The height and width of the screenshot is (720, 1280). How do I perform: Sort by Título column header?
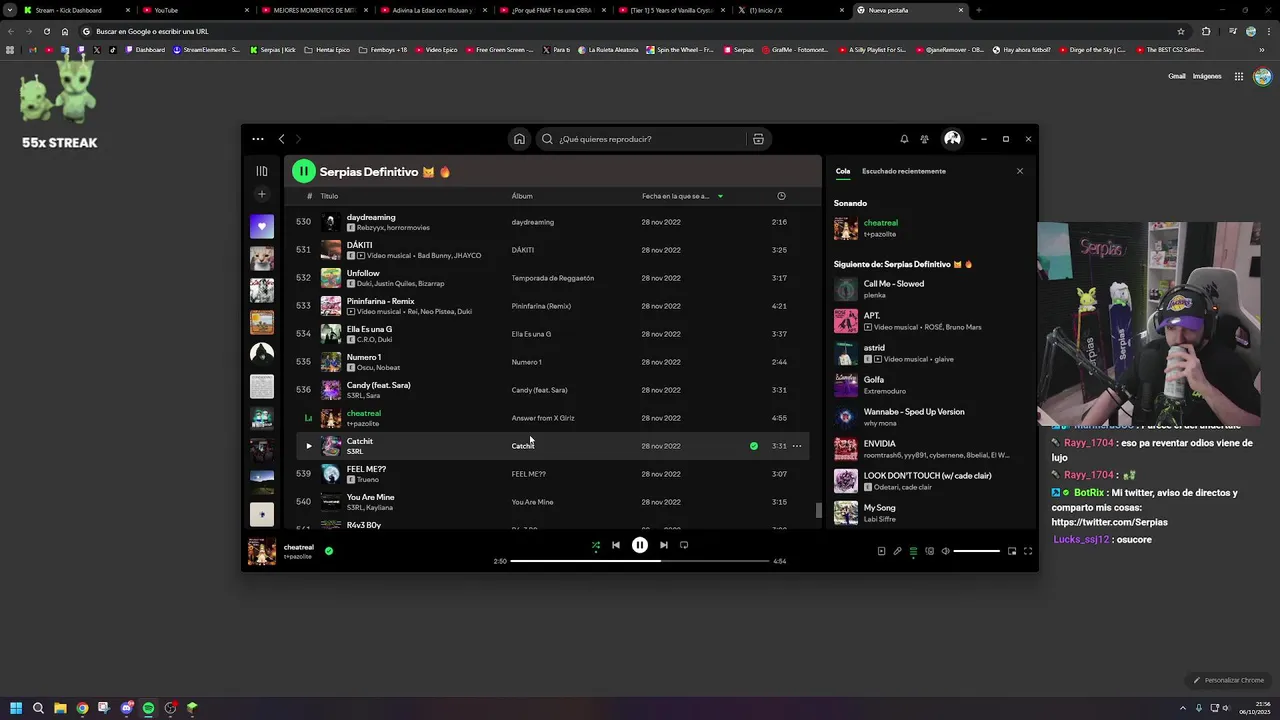coord(329,196)
